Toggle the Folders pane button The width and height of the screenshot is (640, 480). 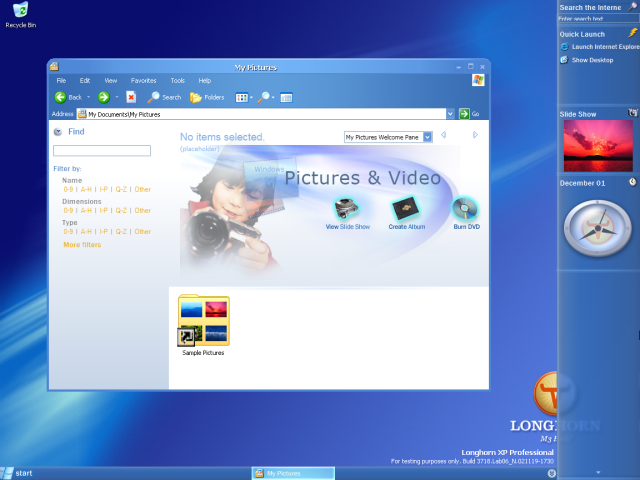pyautogui.click(x=207, y=97)
